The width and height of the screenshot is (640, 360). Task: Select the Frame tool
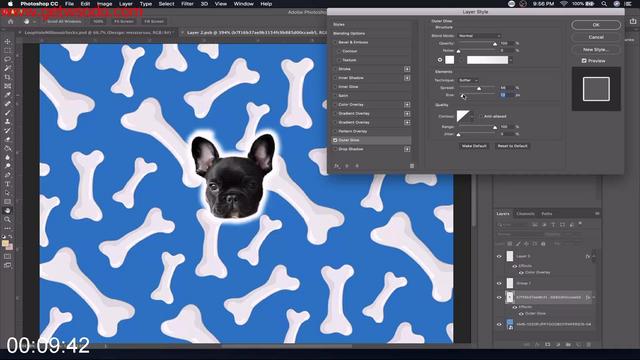click(x=7, y=86)
